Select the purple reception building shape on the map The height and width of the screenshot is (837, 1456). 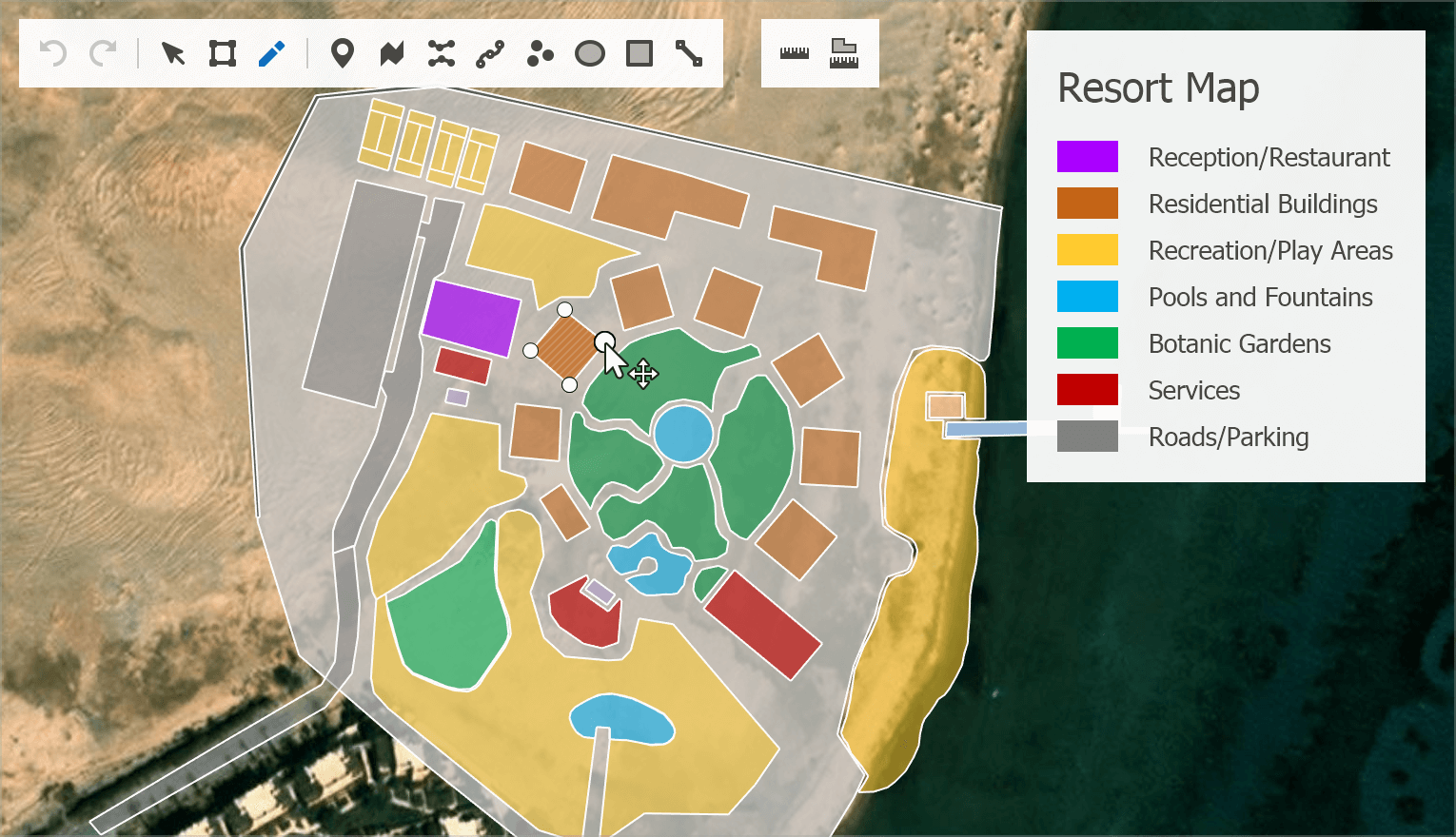tap(471, 318)
